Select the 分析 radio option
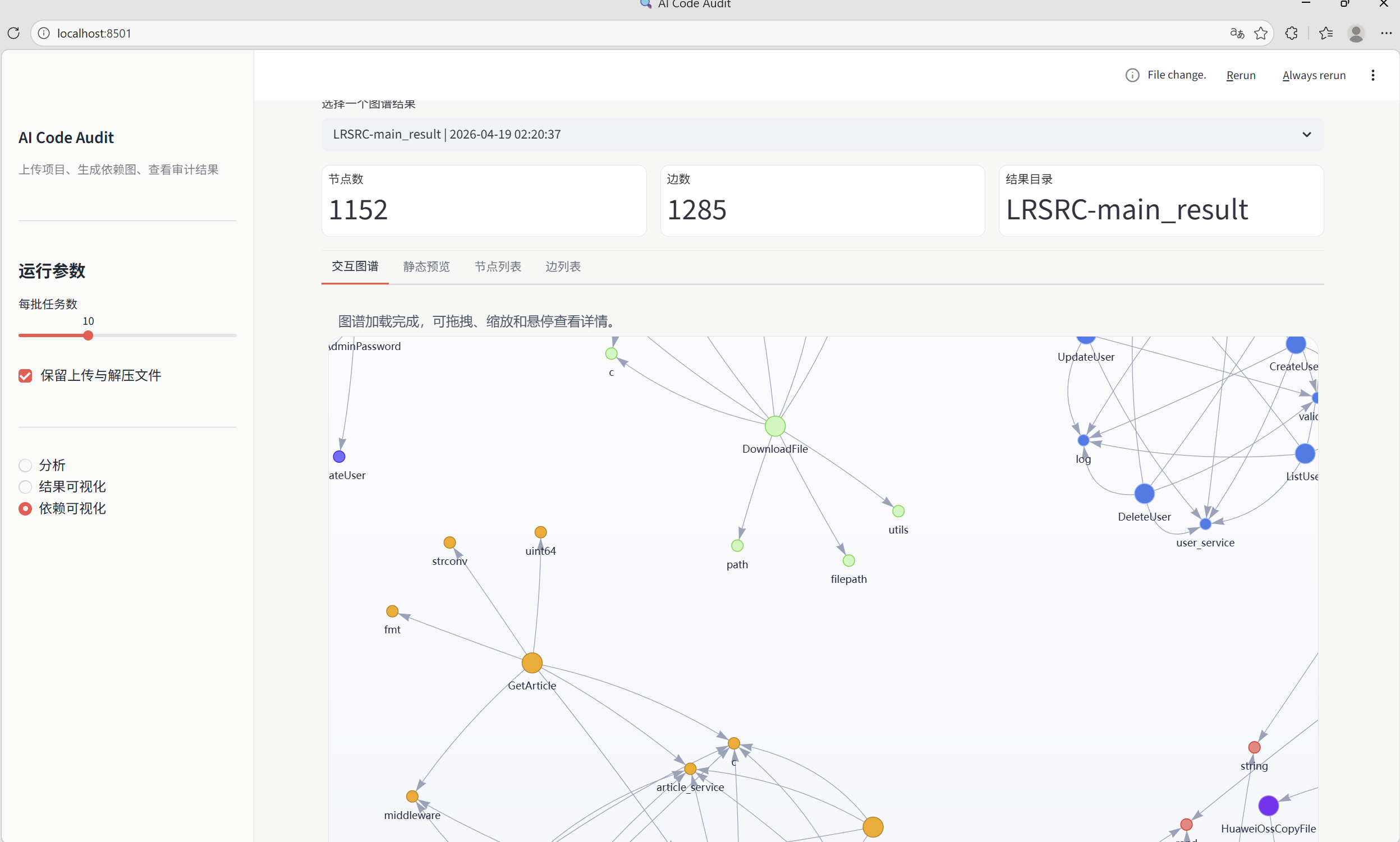The height and width of the screenshot is (842, 1400). pyautogui.click(x=25, y=465)
